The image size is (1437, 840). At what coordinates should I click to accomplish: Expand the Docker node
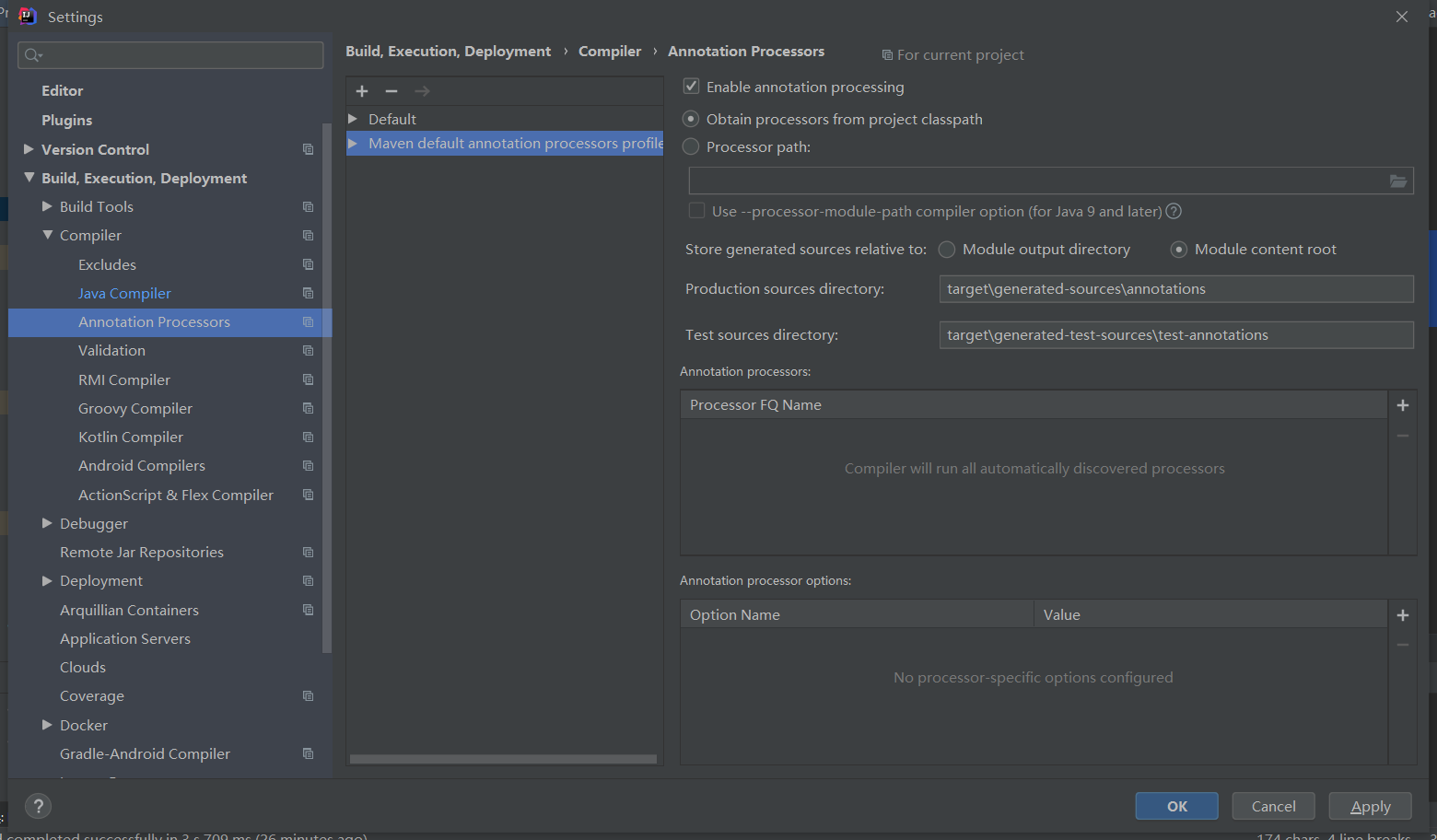[x=47, y=725]
